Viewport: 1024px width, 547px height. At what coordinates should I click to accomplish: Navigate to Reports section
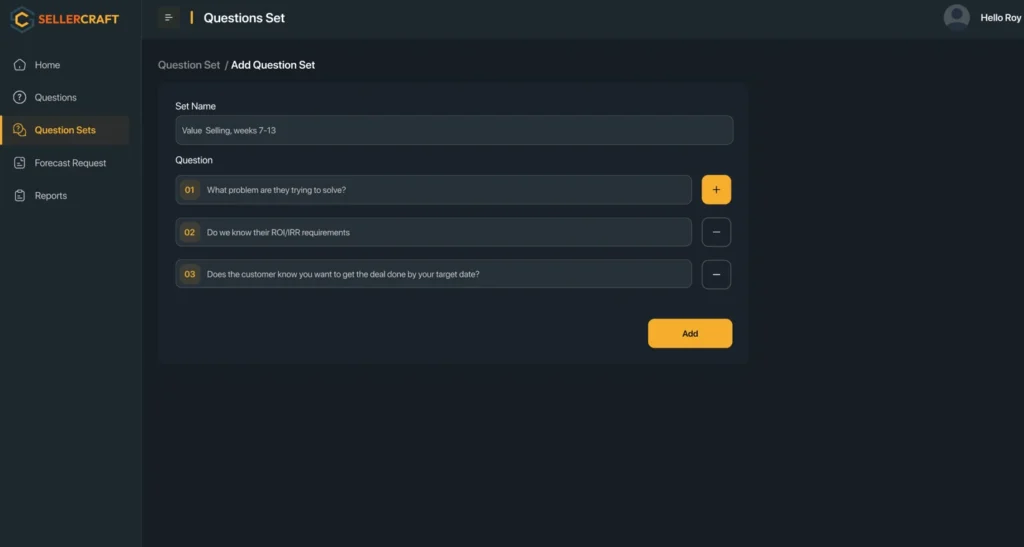tap(51, 196)
